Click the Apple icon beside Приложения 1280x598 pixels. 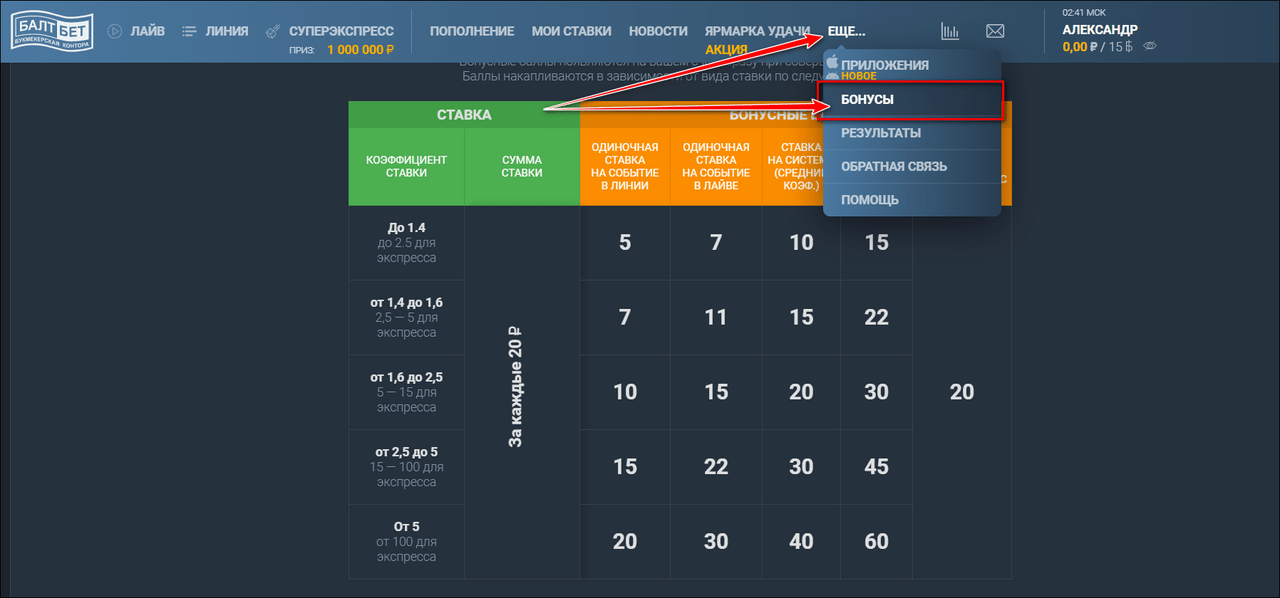tap(831, 64)
